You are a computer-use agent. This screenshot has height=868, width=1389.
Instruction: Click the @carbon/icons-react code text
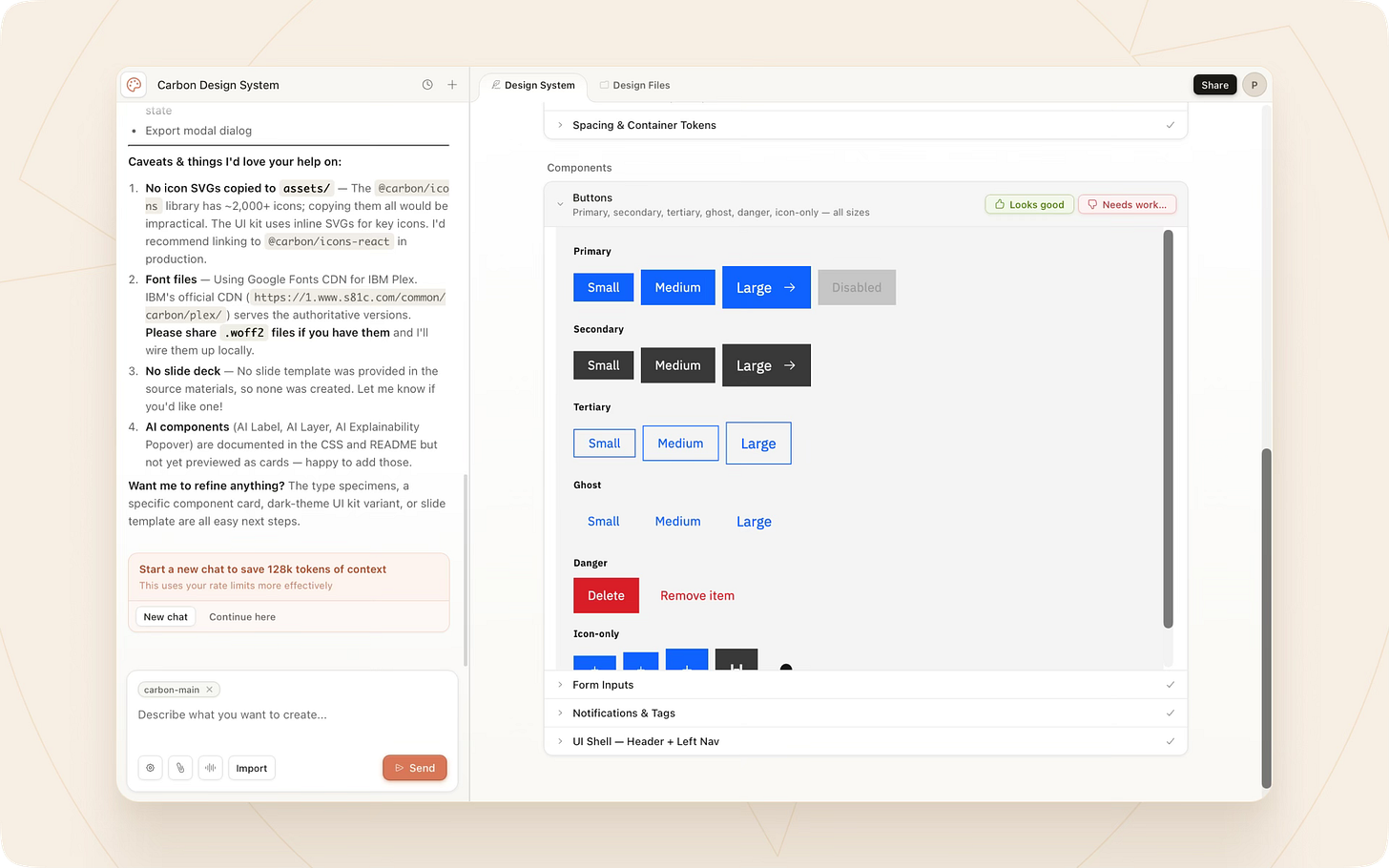[329, 241]
